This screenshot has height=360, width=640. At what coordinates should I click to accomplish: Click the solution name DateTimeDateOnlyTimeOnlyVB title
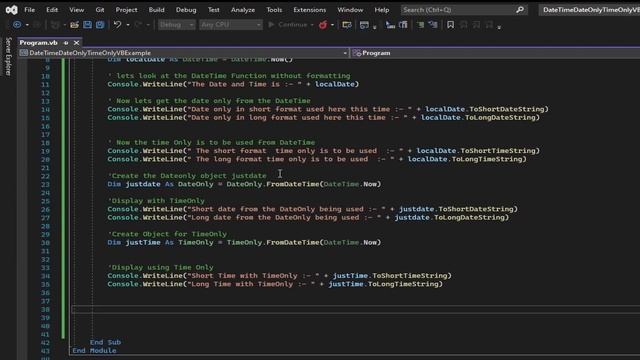590,10
